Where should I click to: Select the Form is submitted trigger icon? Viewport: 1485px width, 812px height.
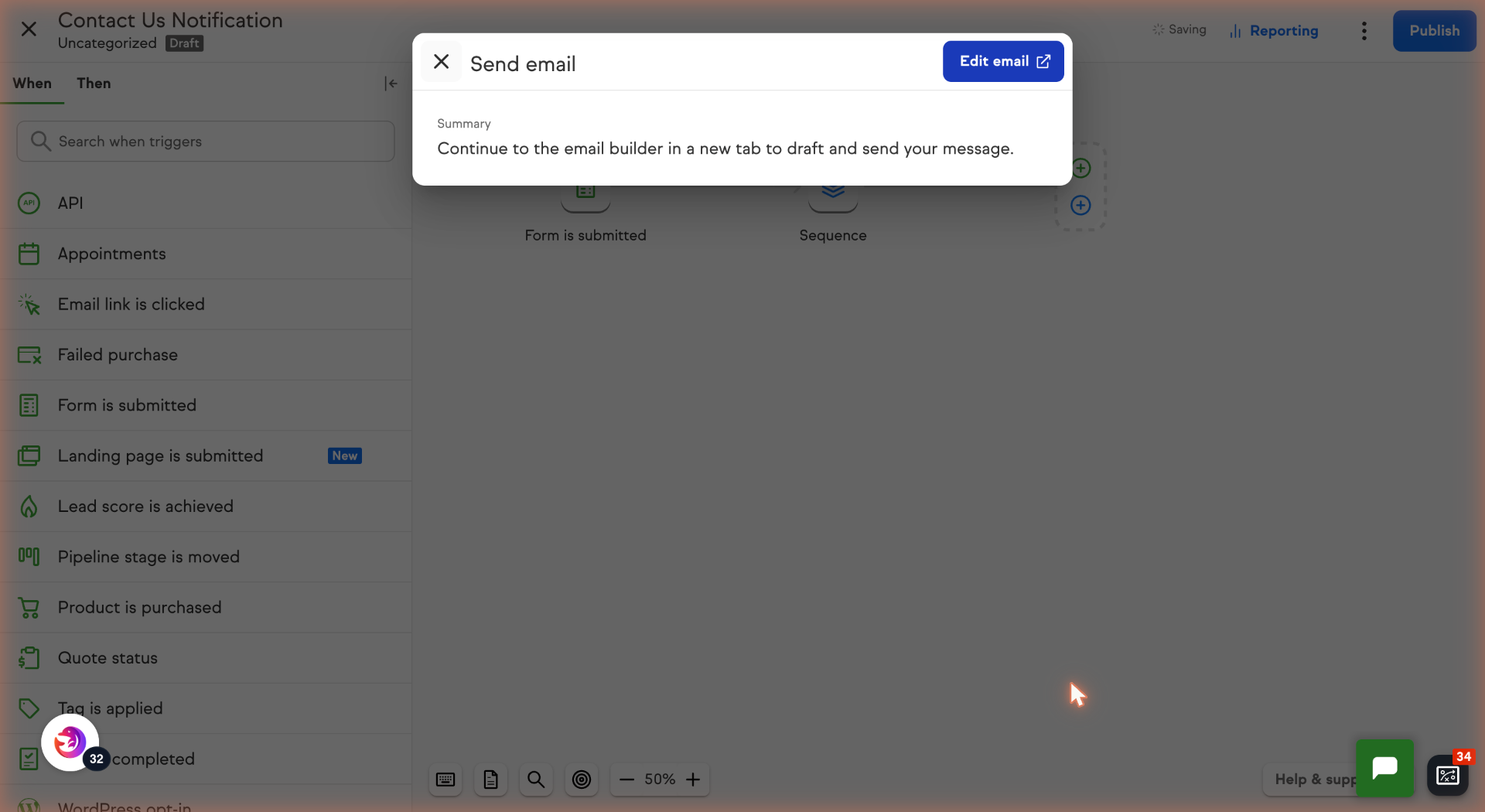[x=29, y=405]
